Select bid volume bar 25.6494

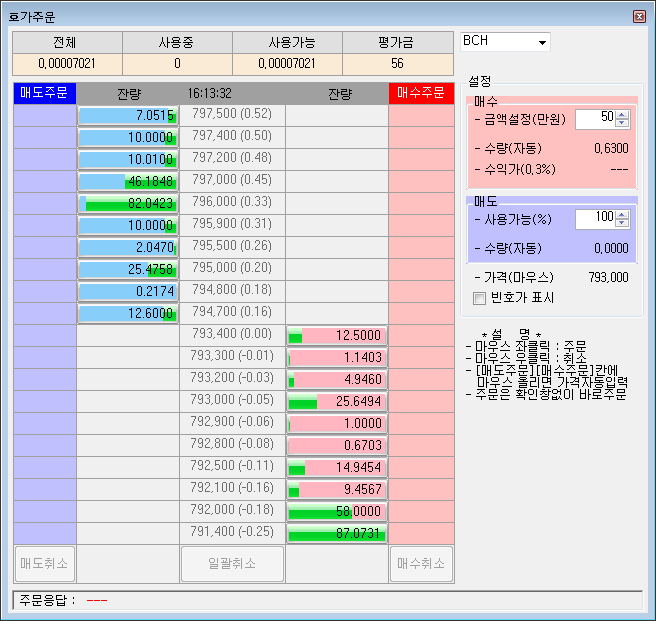tap(337, 401)
